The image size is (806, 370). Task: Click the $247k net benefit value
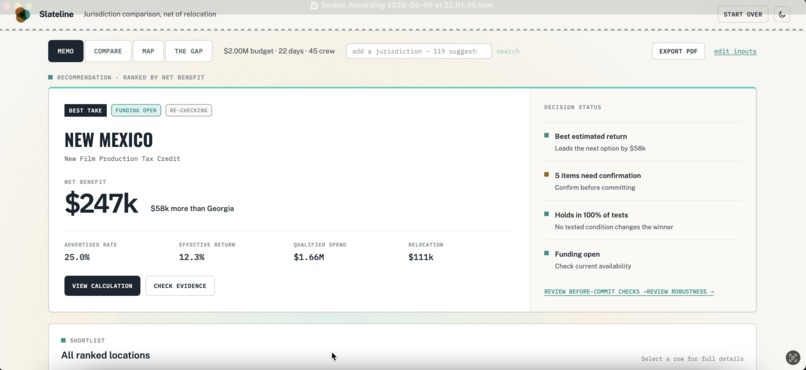click(x=101, y=204)
